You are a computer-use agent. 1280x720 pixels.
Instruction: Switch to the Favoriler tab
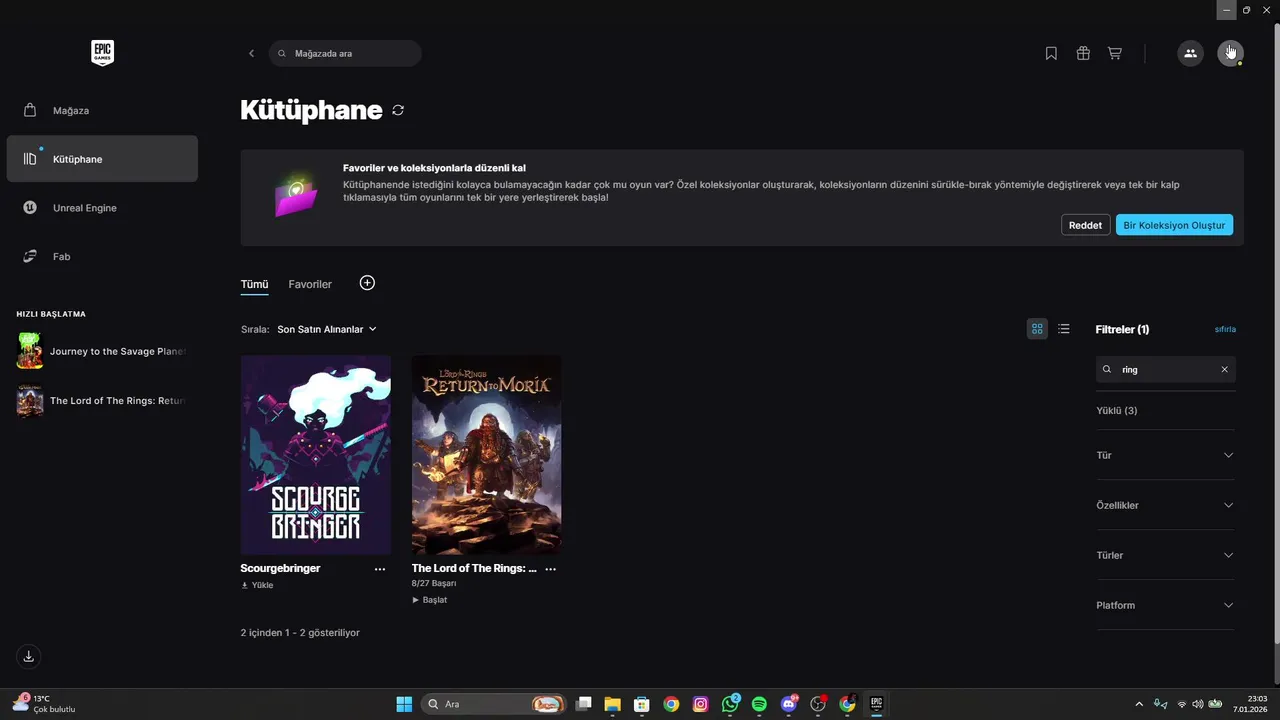310,284
